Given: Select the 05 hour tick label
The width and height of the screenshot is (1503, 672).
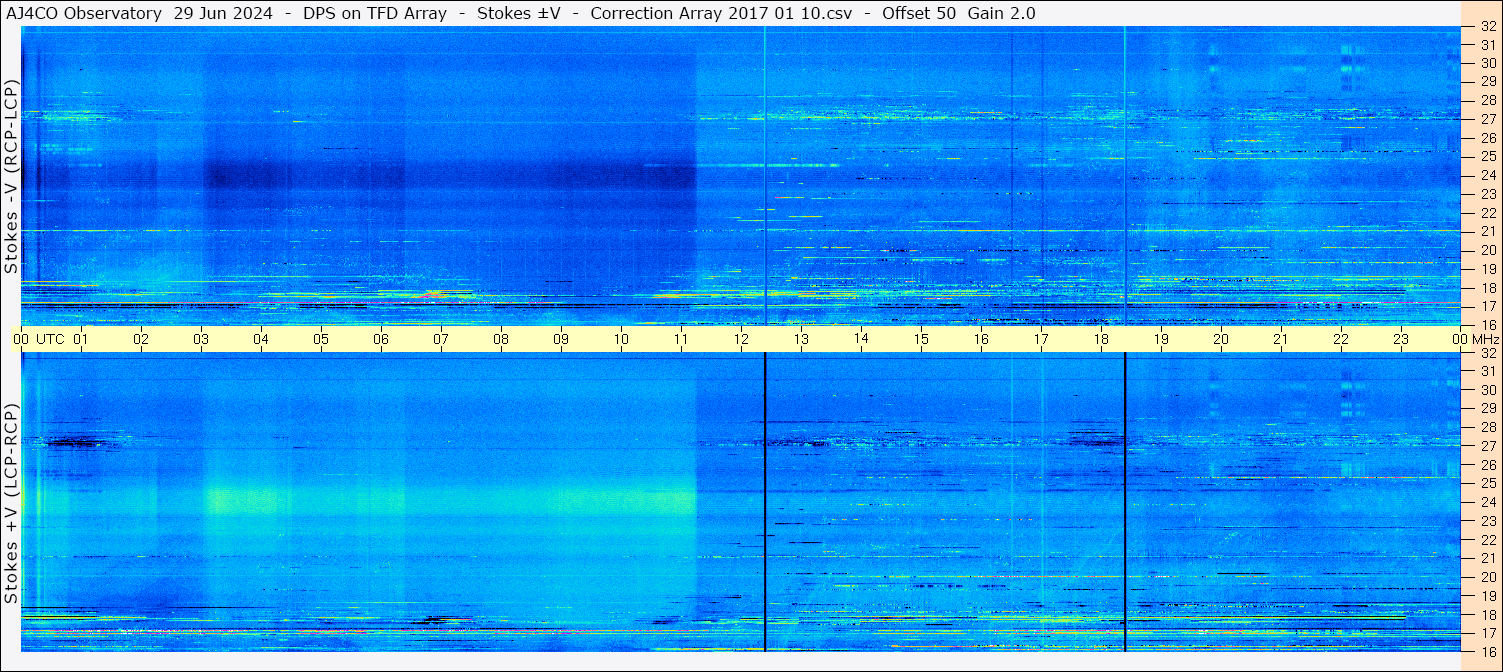Looking at the screenshot, I should click(321, 339).
